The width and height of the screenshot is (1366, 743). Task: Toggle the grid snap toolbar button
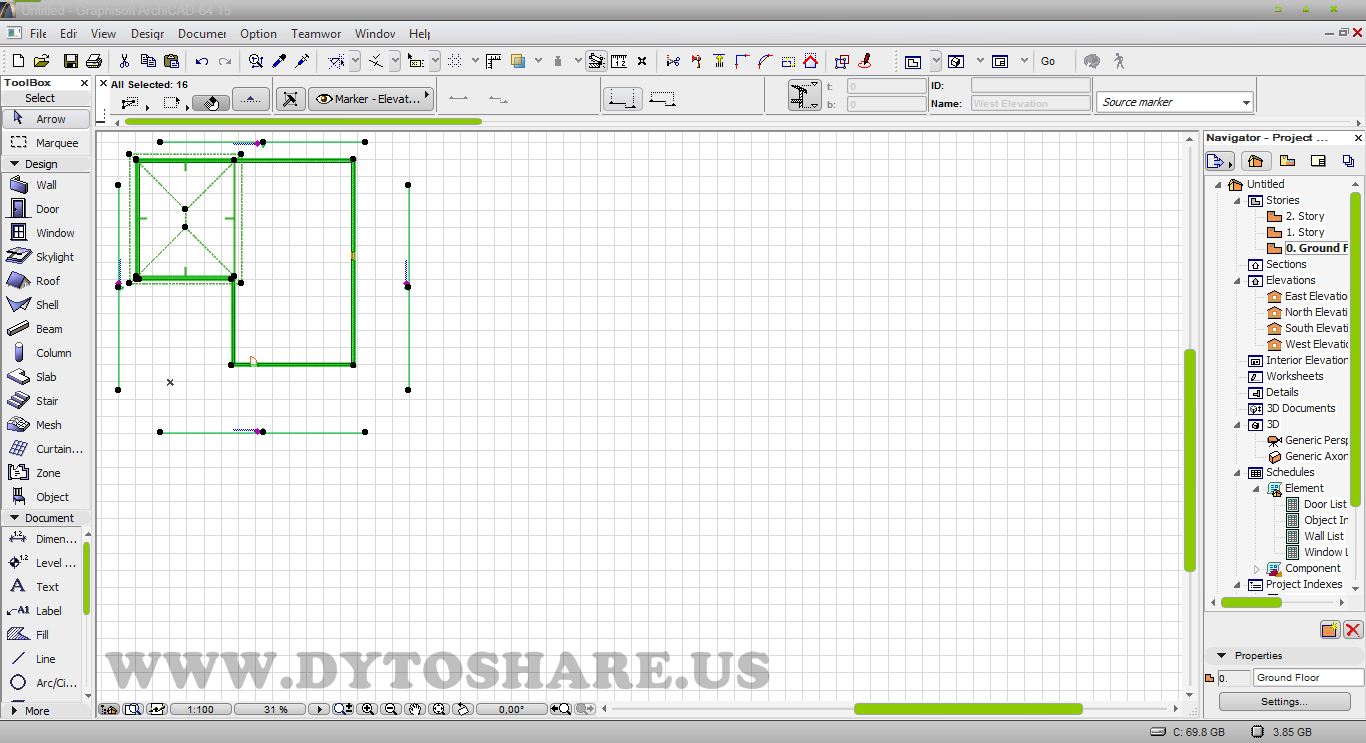coord(456,61)
